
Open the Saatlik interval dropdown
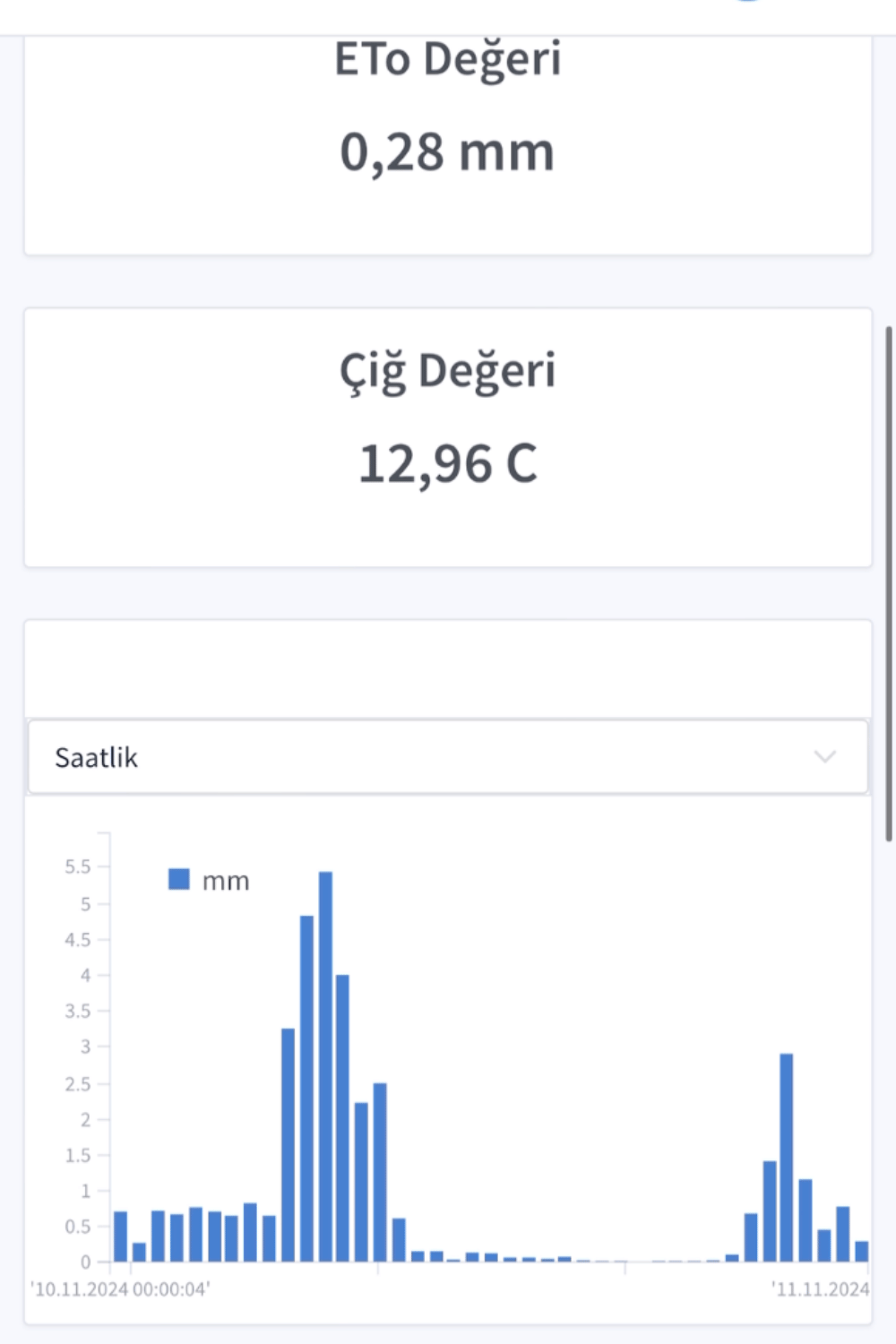pyautogui.click(x=446, y=757)
